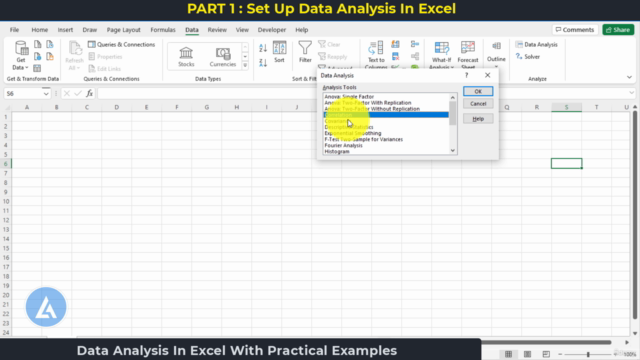Click the Stocks data type icon
The height and width of the screenshot is (360, 640).
pos(186,56)
